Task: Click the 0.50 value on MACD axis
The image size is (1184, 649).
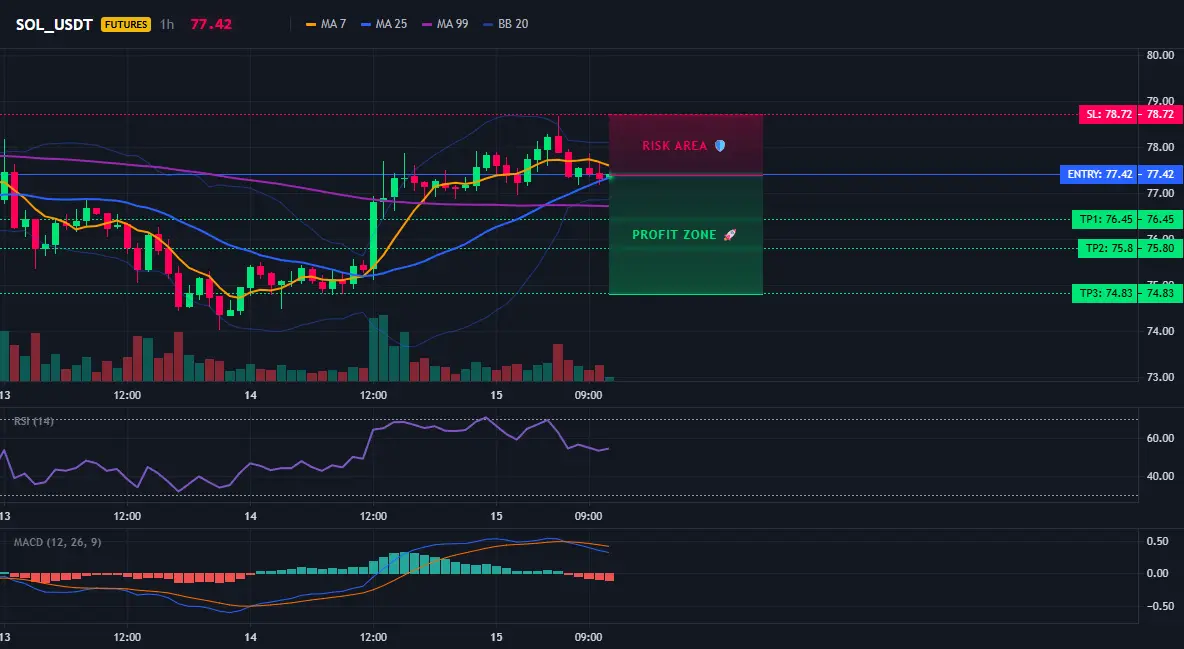Action: coord(1158,541)
